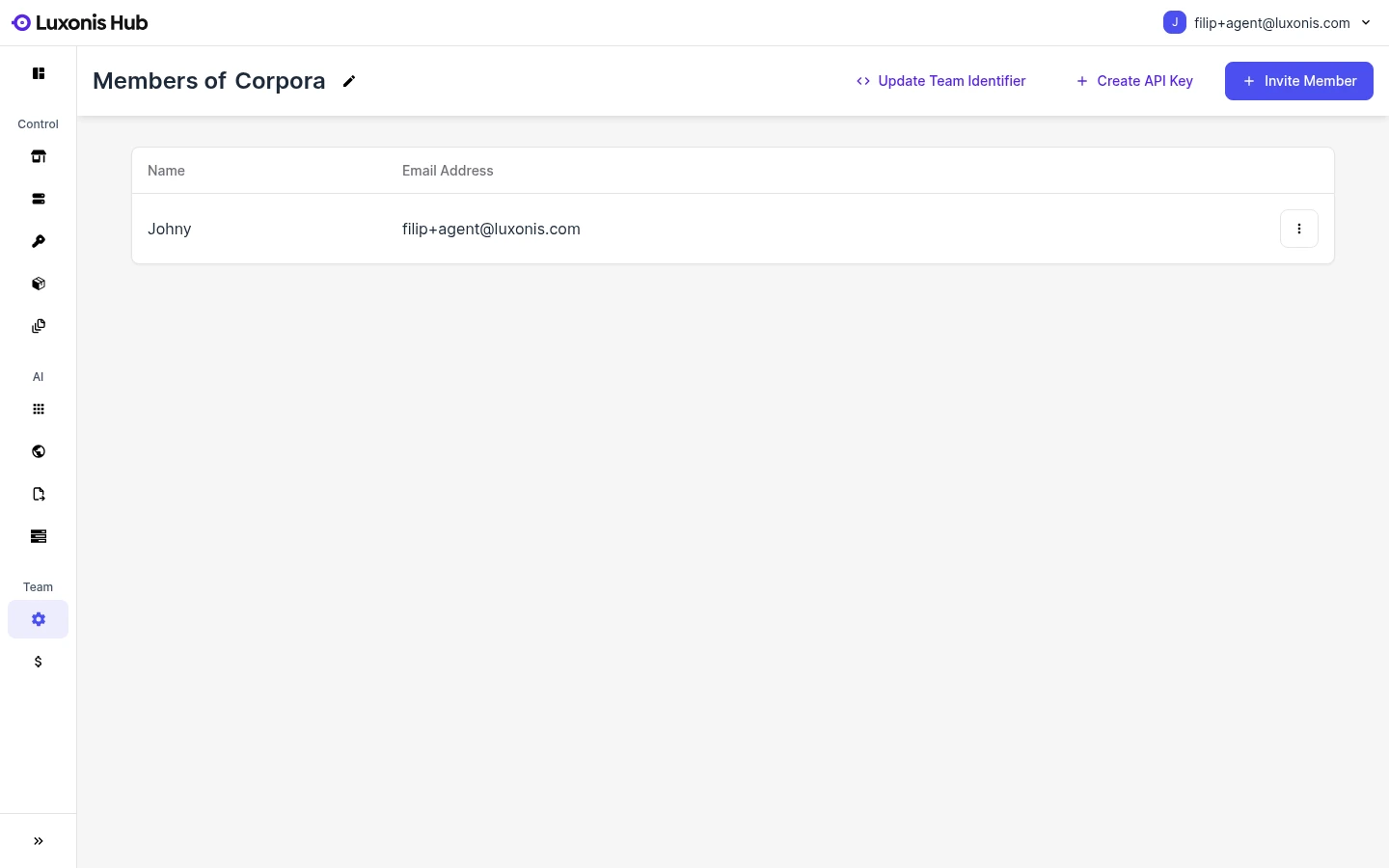Open the apps grid icon under AI
The image size is (1389, 868).
39,409
